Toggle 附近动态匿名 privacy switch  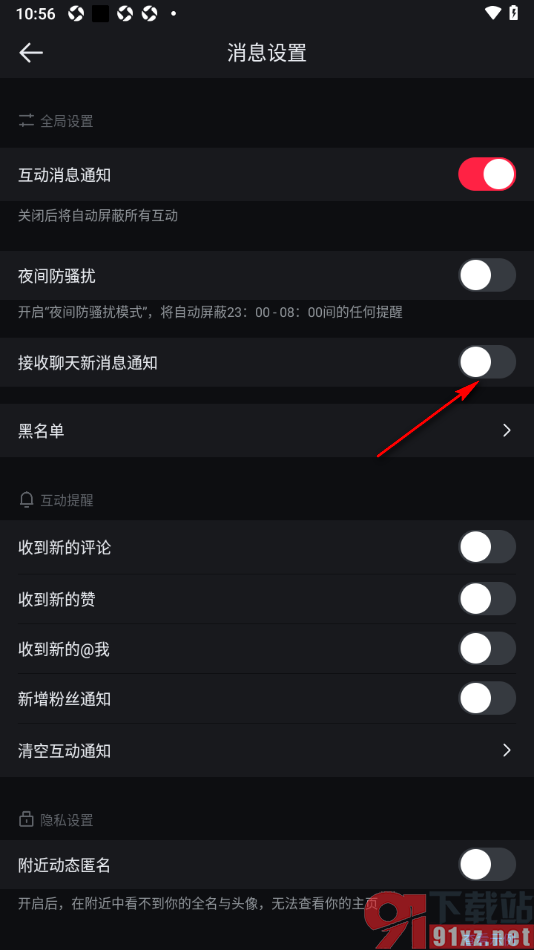tap(487, 865)
